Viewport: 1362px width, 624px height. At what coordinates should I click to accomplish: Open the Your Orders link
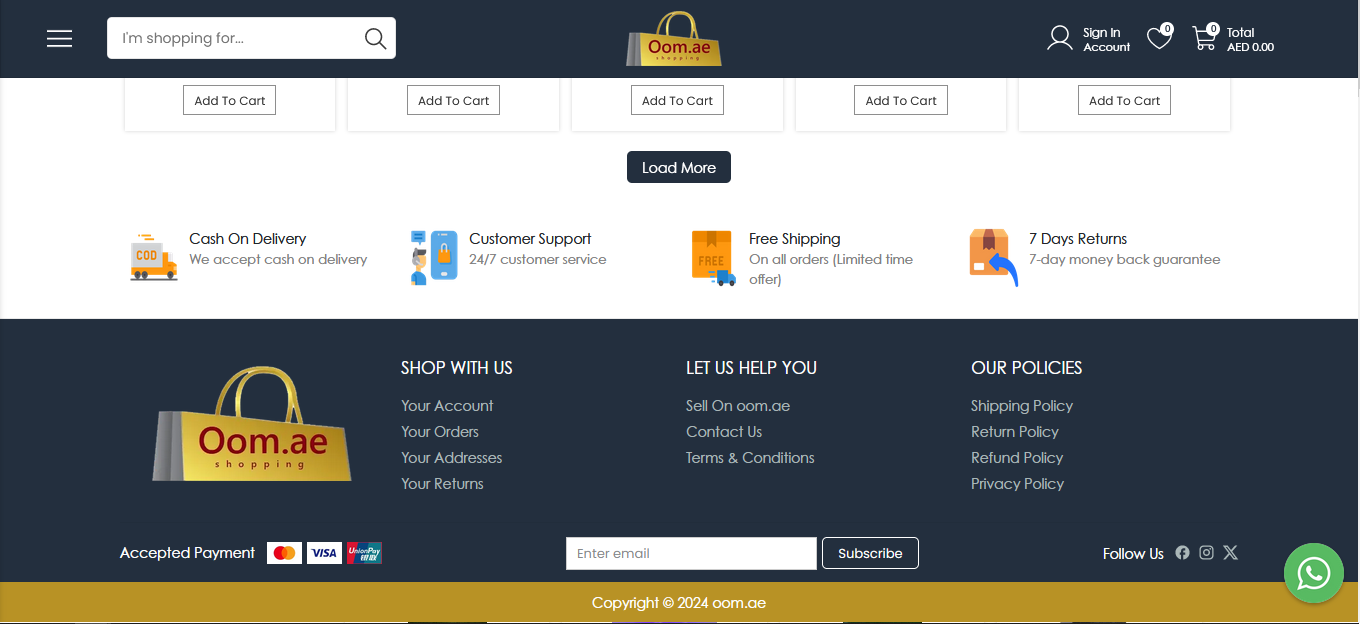click(x=440, y=432)
